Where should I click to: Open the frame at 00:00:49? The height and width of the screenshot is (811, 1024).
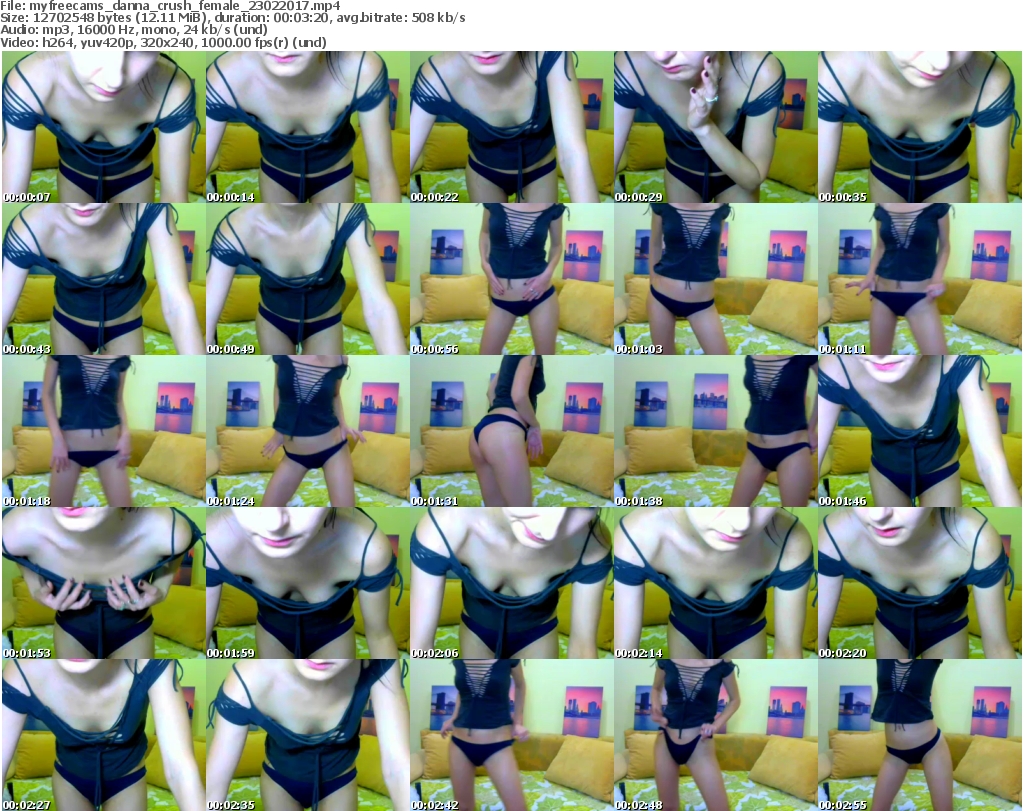coord(308,279)
